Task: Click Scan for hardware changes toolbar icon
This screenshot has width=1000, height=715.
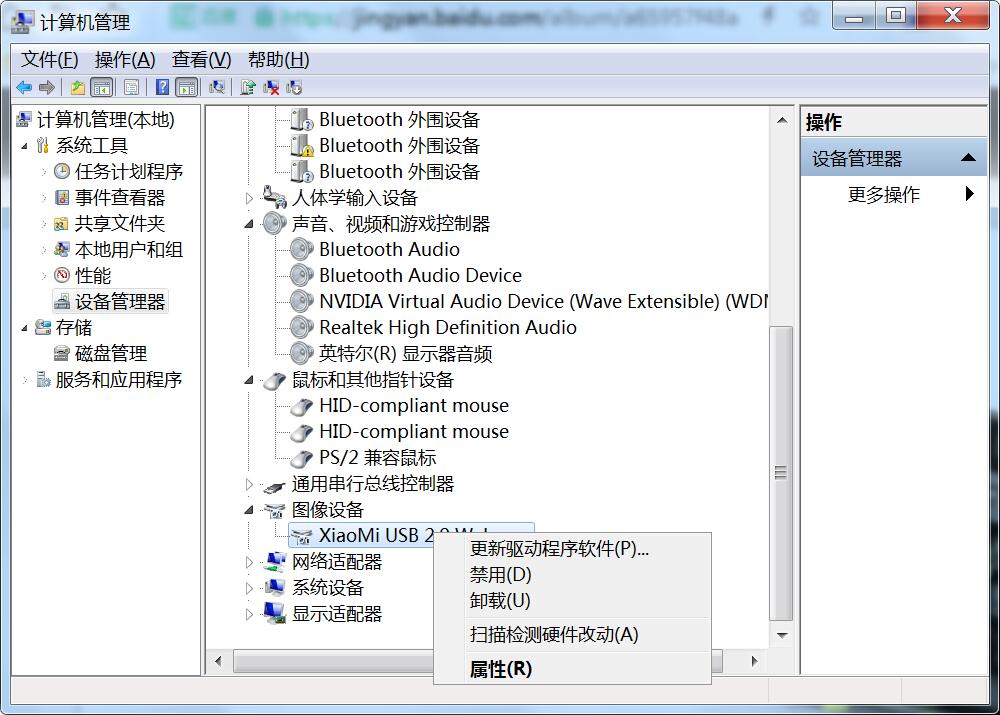Action: click(217, 87)
